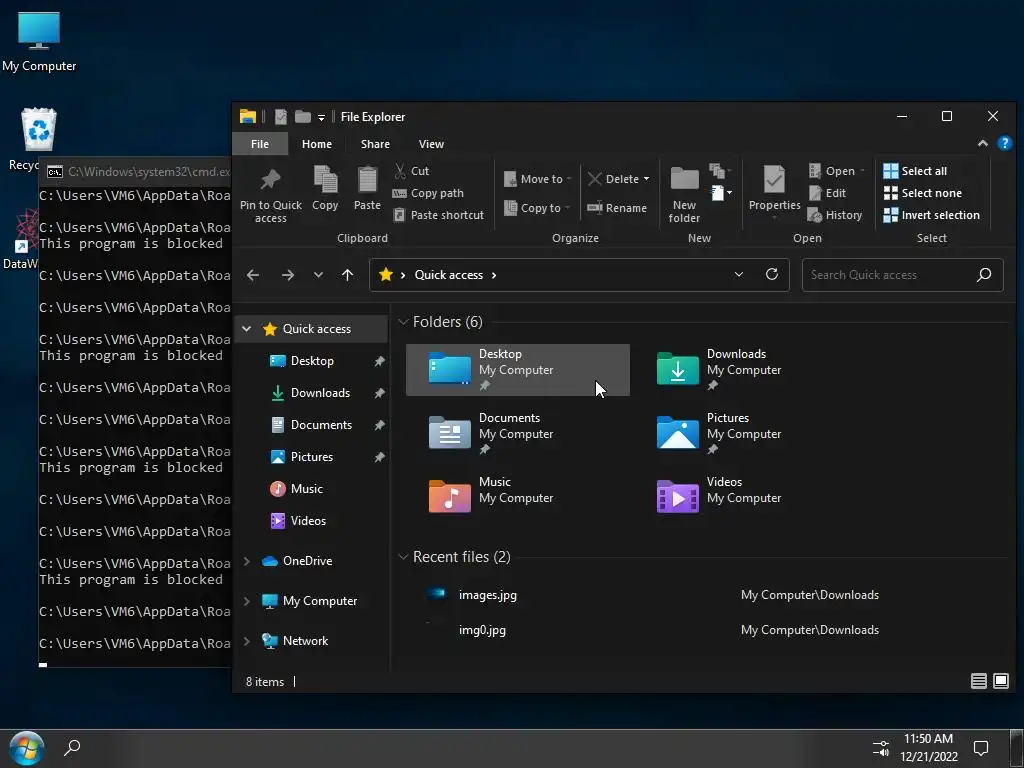Switch to the Home tab
This screenshot has height=768, width=1024.
(317, 144)
